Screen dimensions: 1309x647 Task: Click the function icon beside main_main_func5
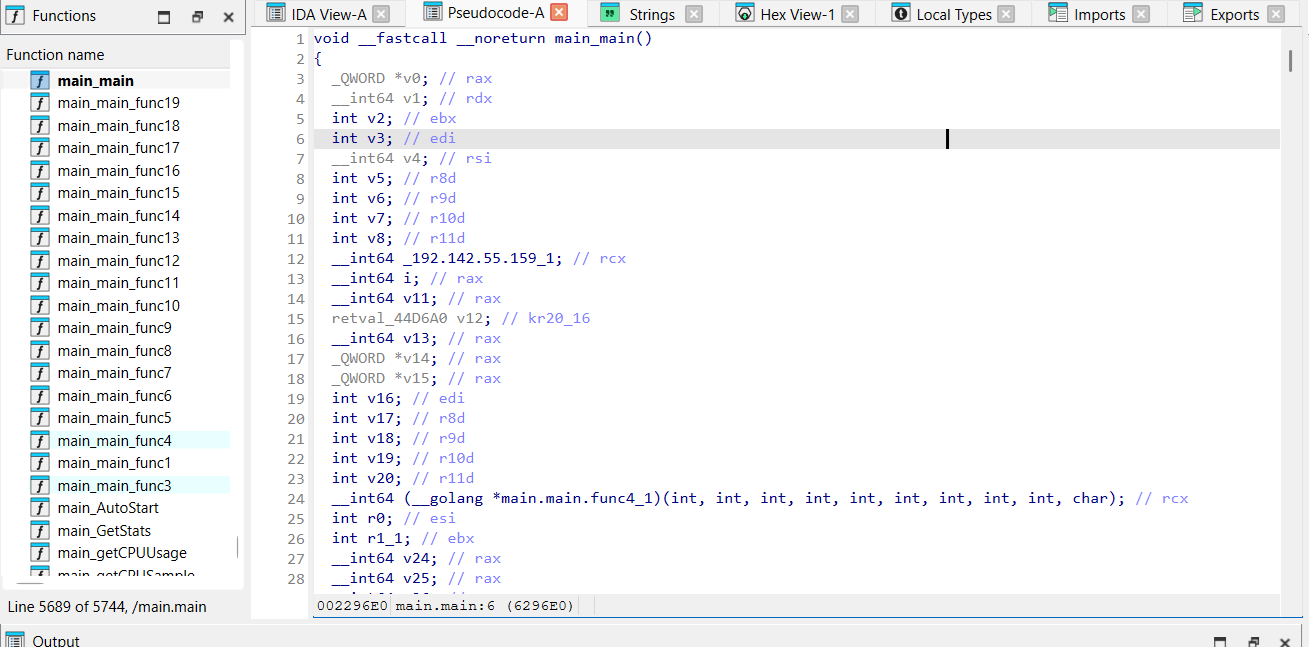40,418
